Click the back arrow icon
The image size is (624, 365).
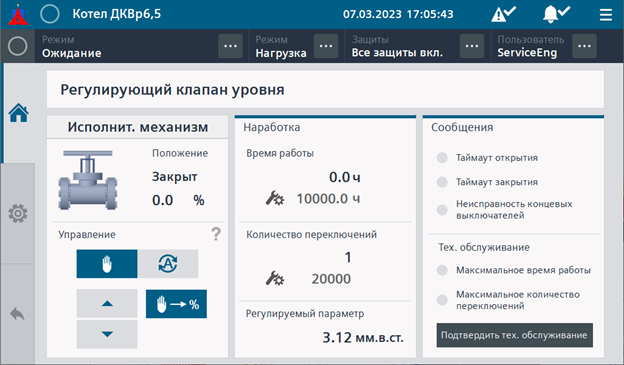[x=18, y=314]
